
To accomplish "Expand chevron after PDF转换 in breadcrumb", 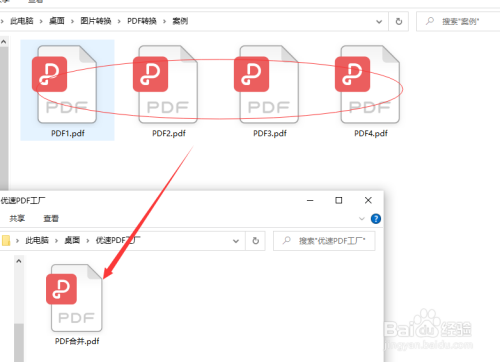I will click(164, 22).
